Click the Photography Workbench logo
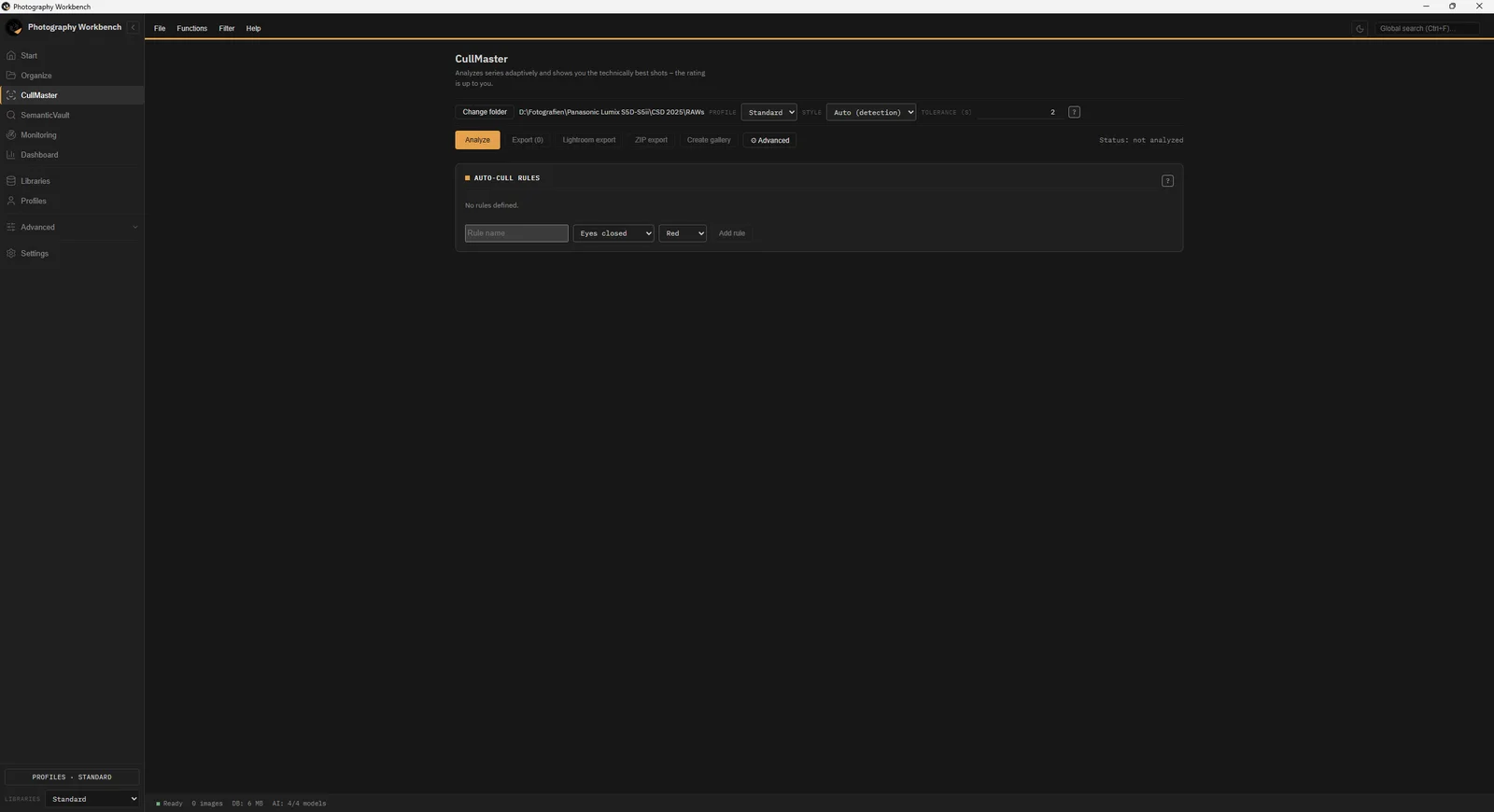 pyautogui.click(x=14, y=28)
